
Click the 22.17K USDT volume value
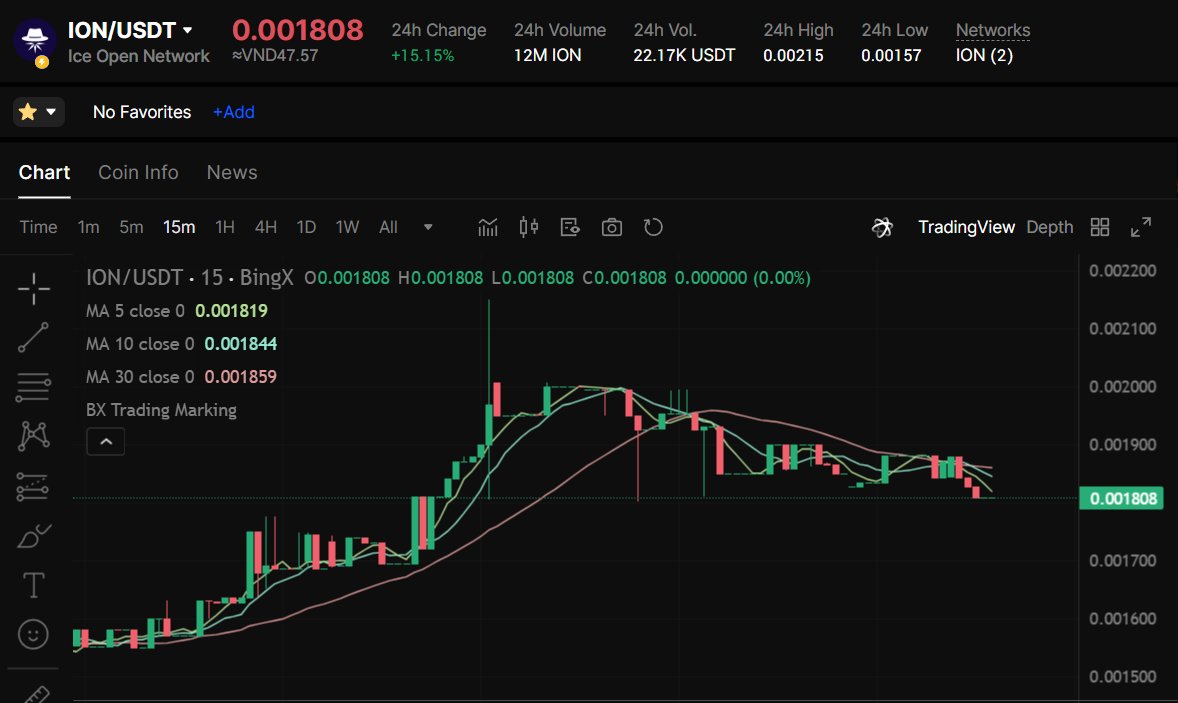[x=684, y=56]
